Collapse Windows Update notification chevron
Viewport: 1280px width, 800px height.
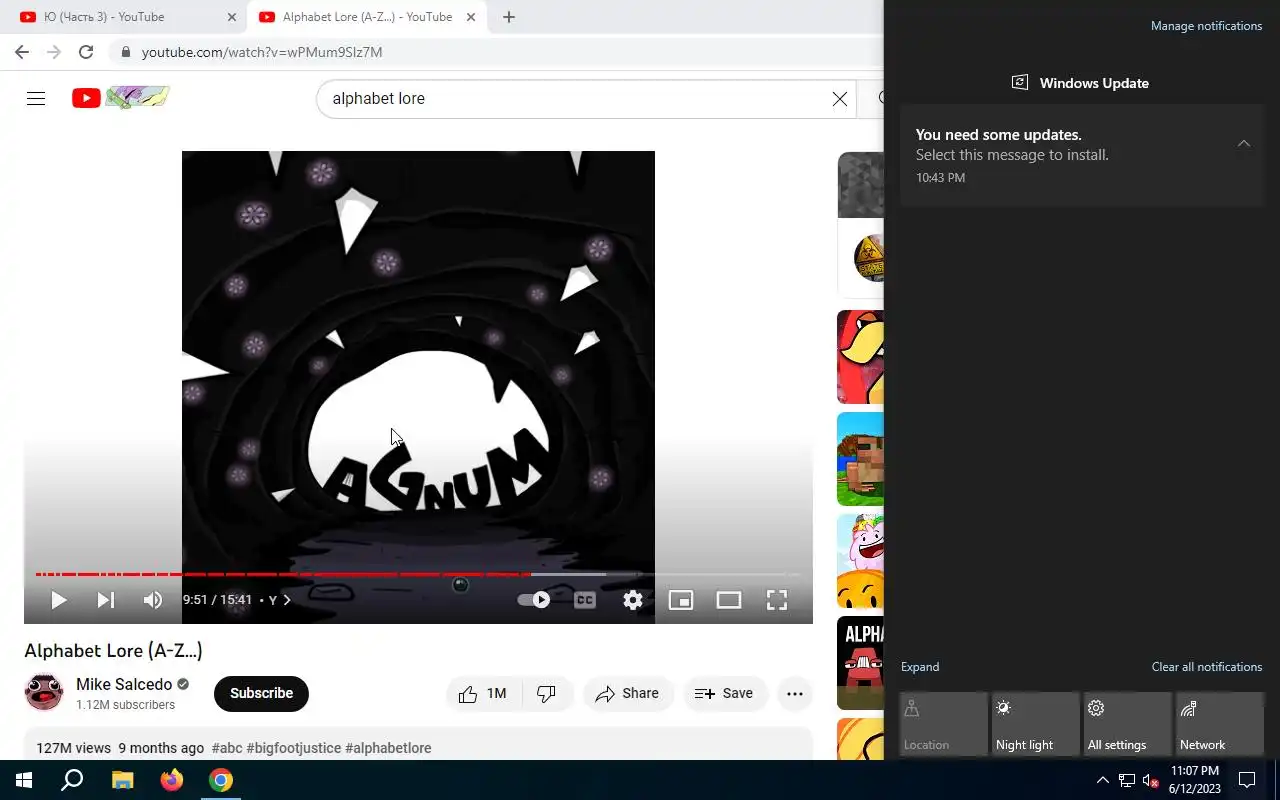(1243, 143)
